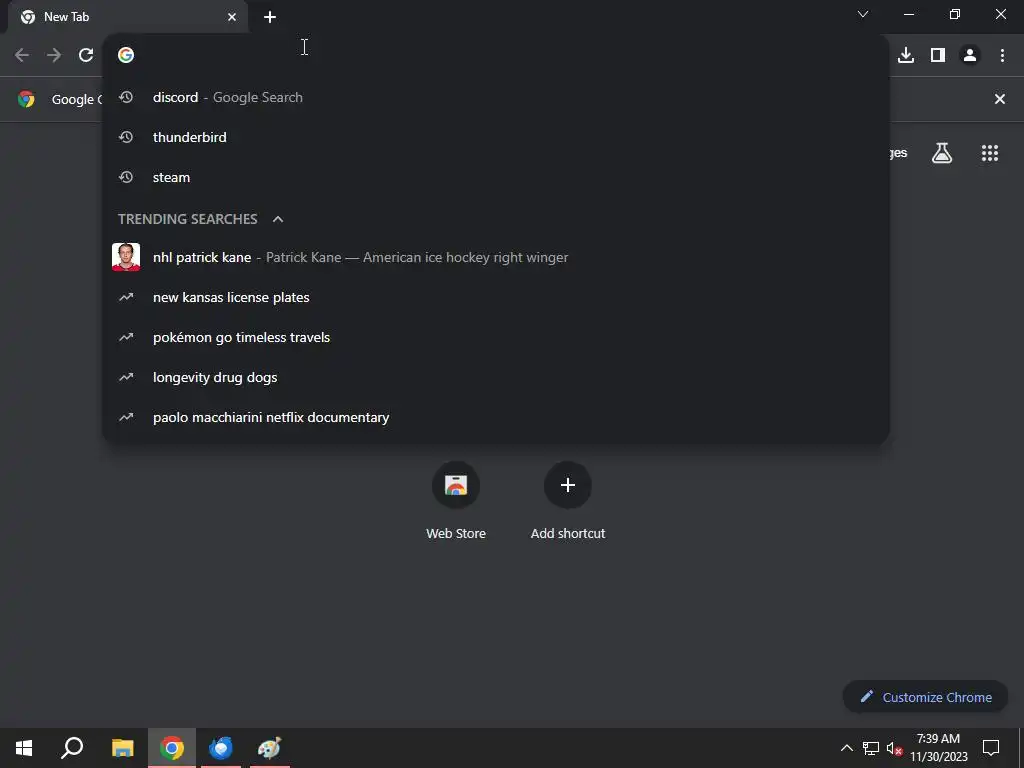Open Windows taskbar search

tap(72, 748)
